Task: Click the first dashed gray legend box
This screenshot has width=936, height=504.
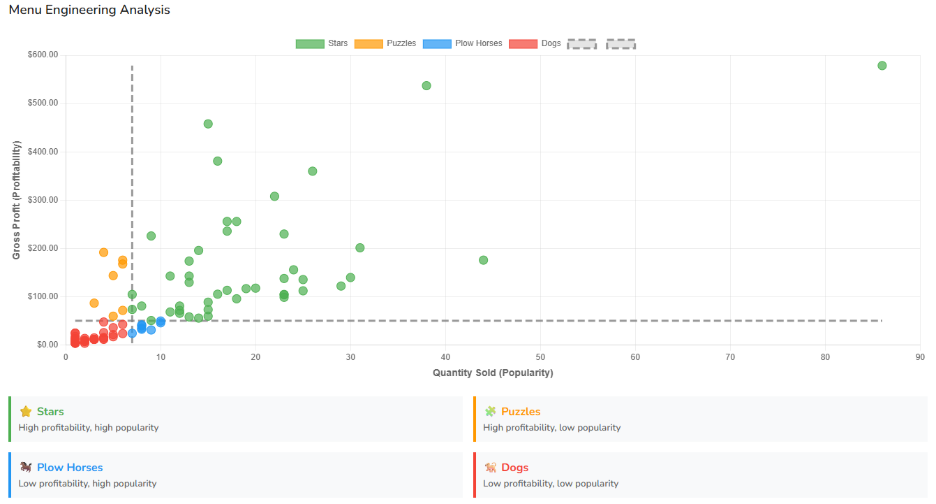Action: (581, 44)
